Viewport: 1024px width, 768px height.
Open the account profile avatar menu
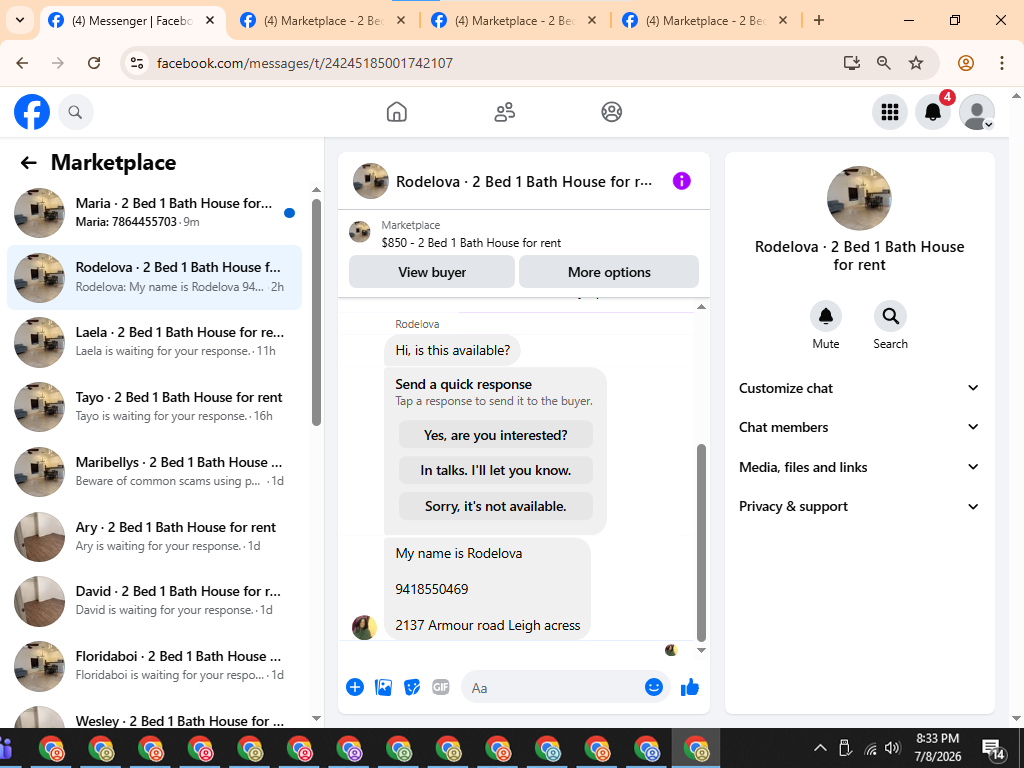click(976, 112)
